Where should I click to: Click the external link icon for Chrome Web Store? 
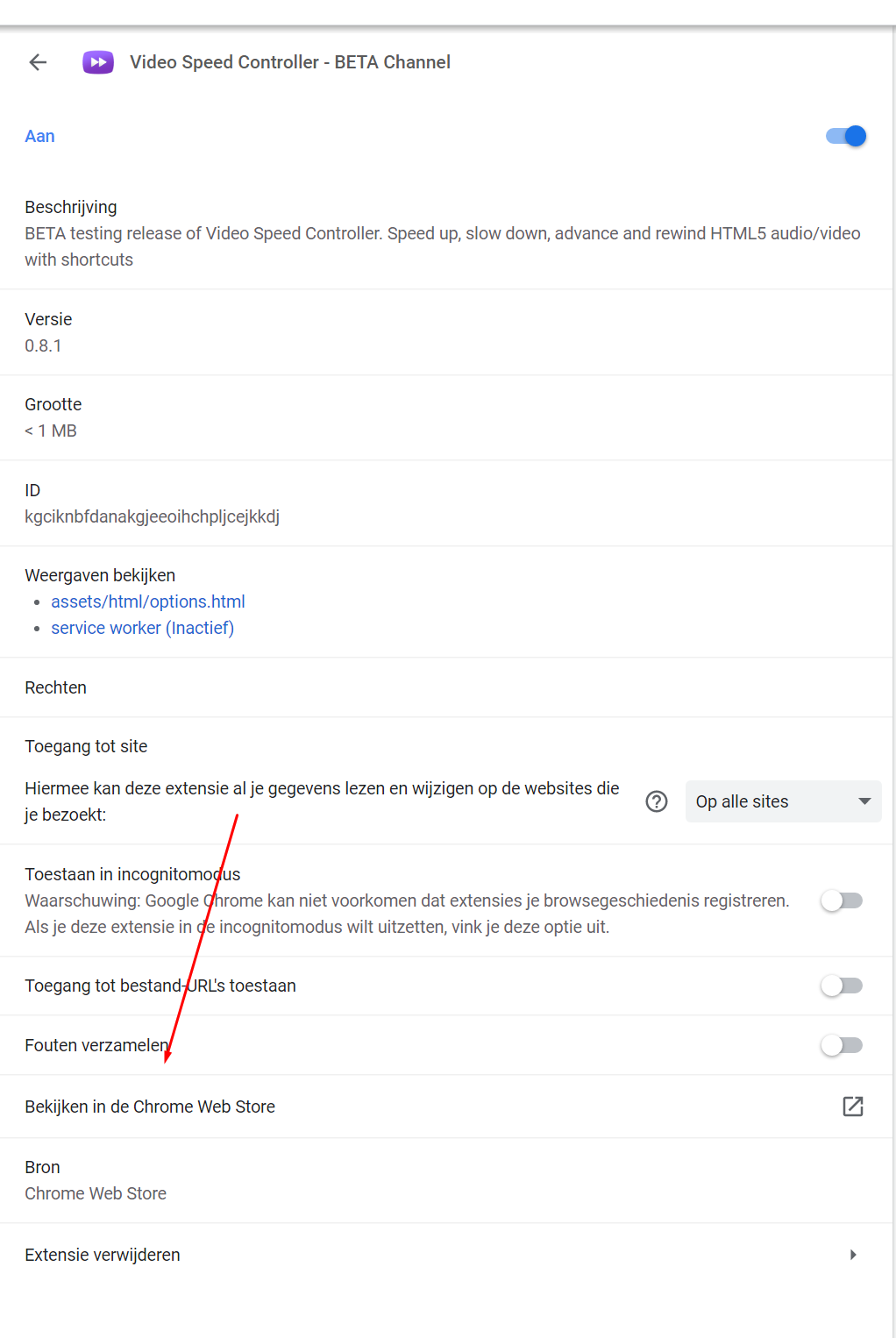click(x=852, y=1107)
